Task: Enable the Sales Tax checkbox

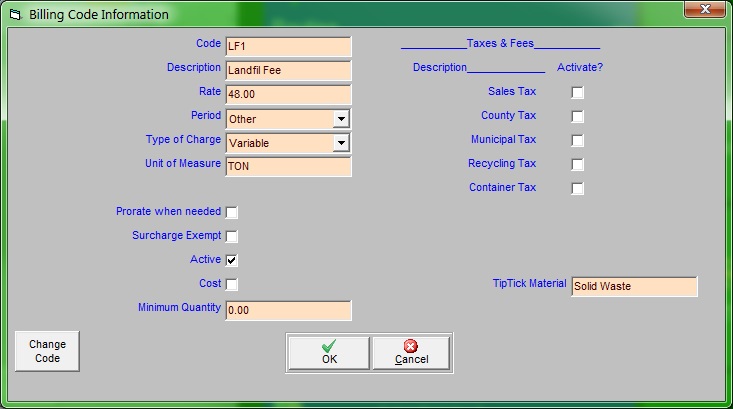Action: click(x=577, y=93)
